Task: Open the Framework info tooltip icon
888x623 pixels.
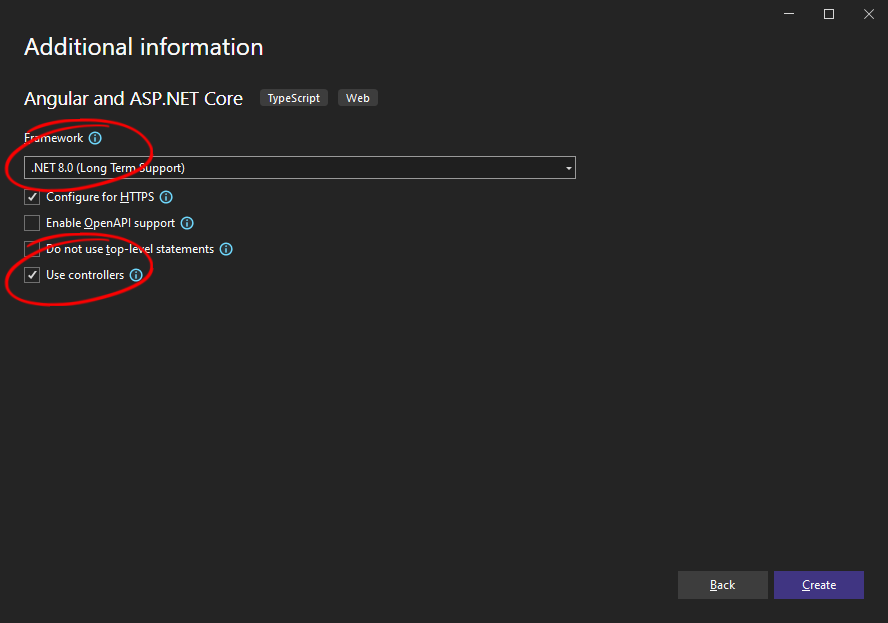Action: [x=95, y=138]
